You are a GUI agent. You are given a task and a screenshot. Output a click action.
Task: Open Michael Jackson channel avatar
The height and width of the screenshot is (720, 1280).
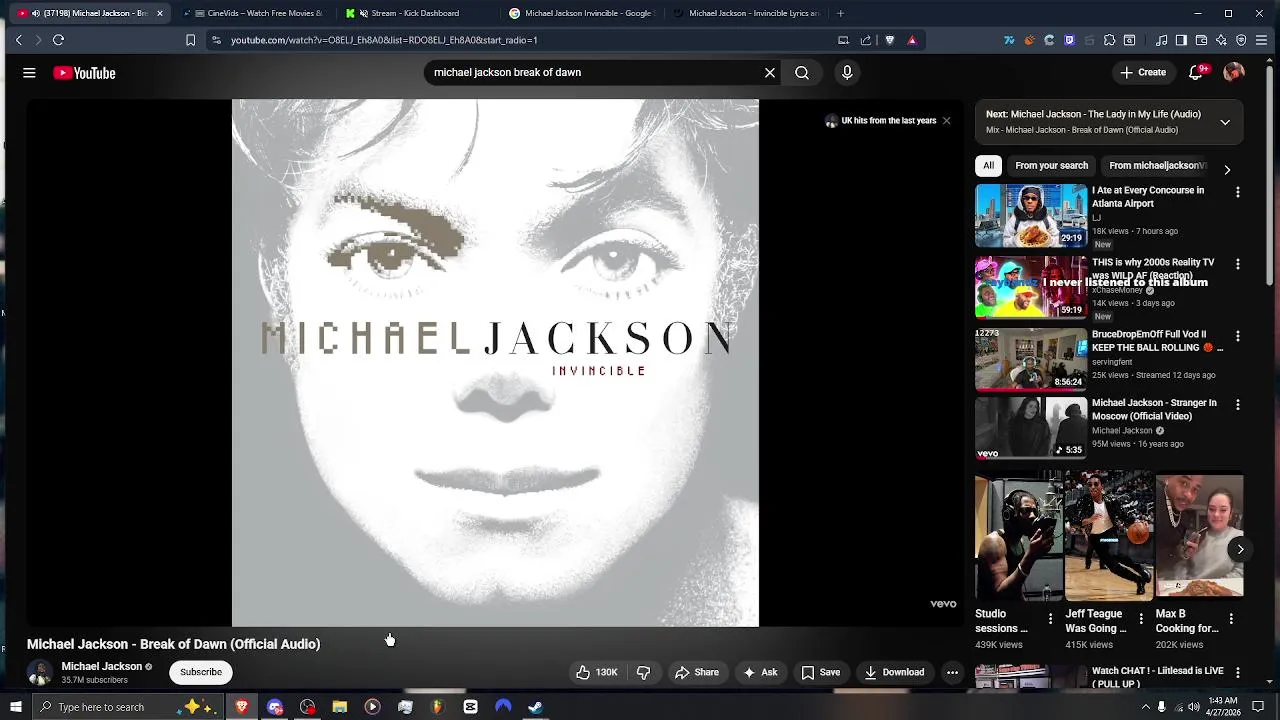tap(40, 672)
